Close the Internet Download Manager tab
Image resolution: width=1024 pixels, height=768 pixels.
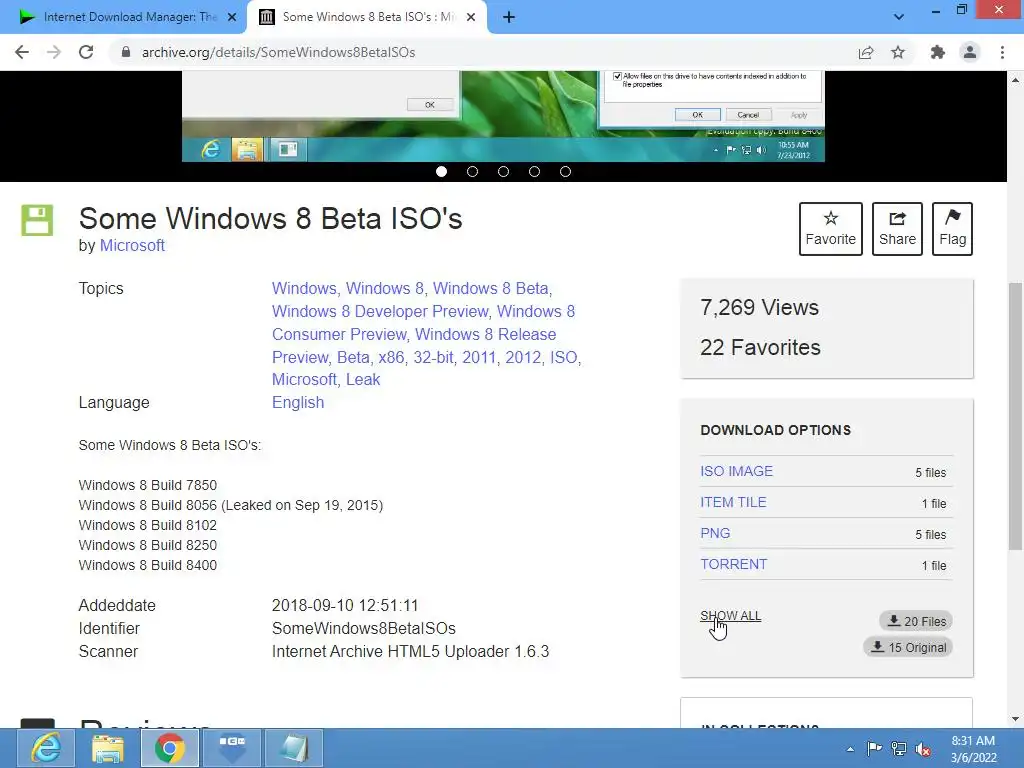pos(232,18)
